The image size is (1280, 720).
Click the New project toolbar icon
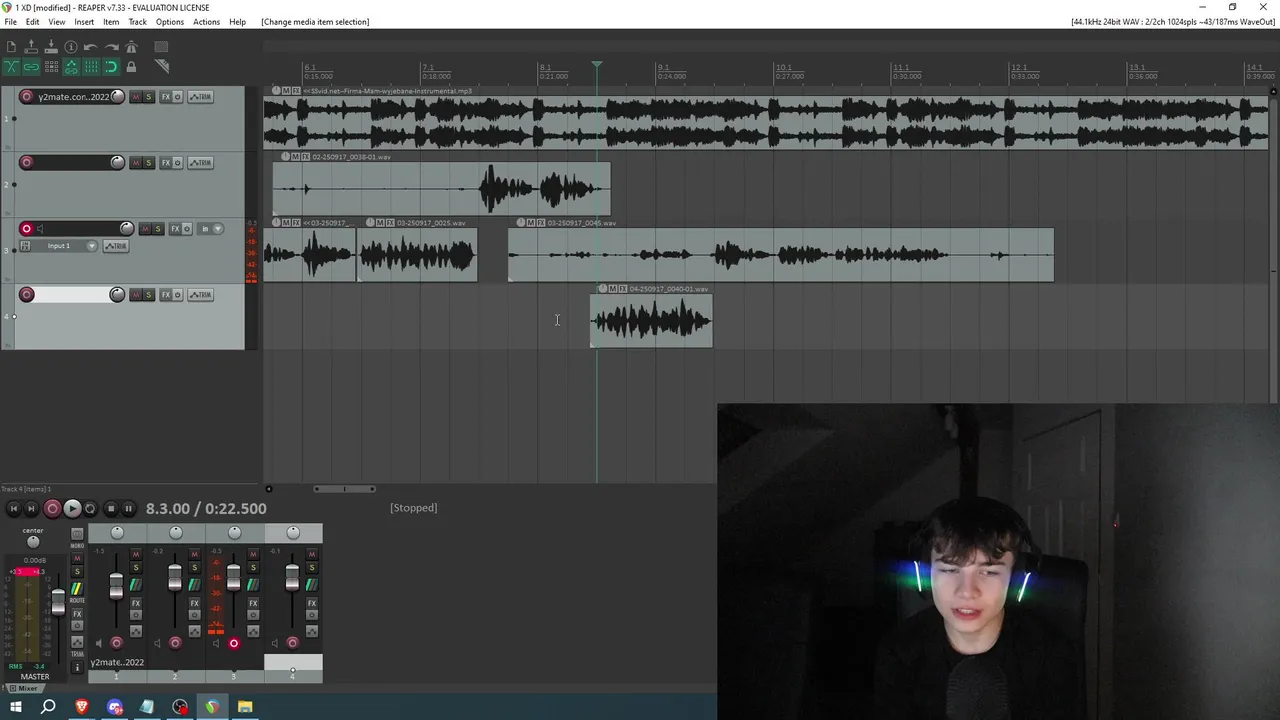tap(11, 47)
